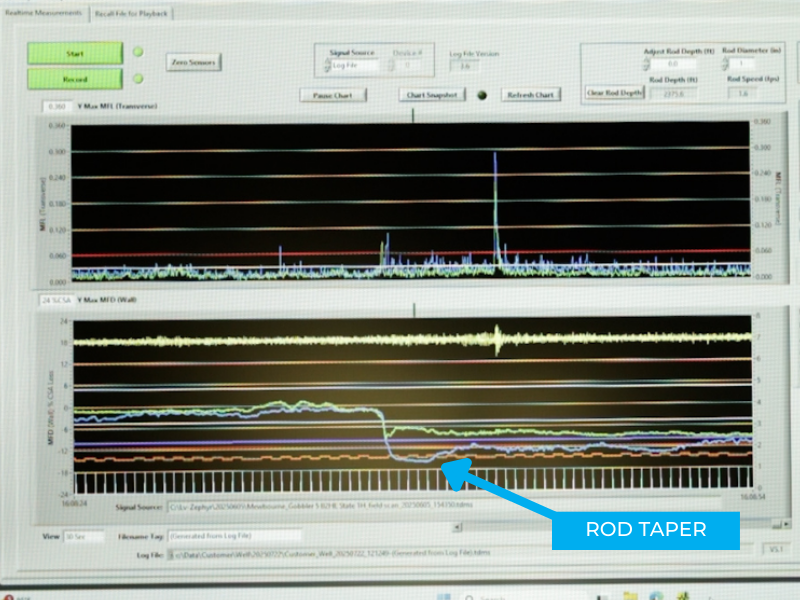The width and height of the screenshot is (800, 600).
Task: Open File Explorer folder icon in the taskbar
Action: [631, 596]
